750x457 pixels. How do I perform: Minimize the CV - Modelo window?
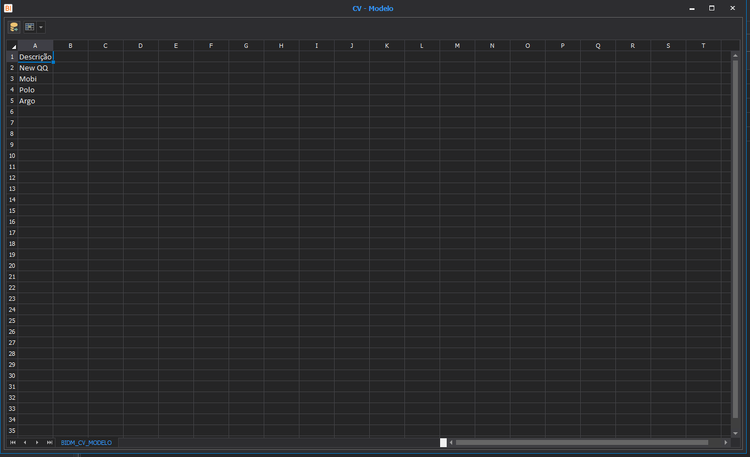[x=692, y=8]
